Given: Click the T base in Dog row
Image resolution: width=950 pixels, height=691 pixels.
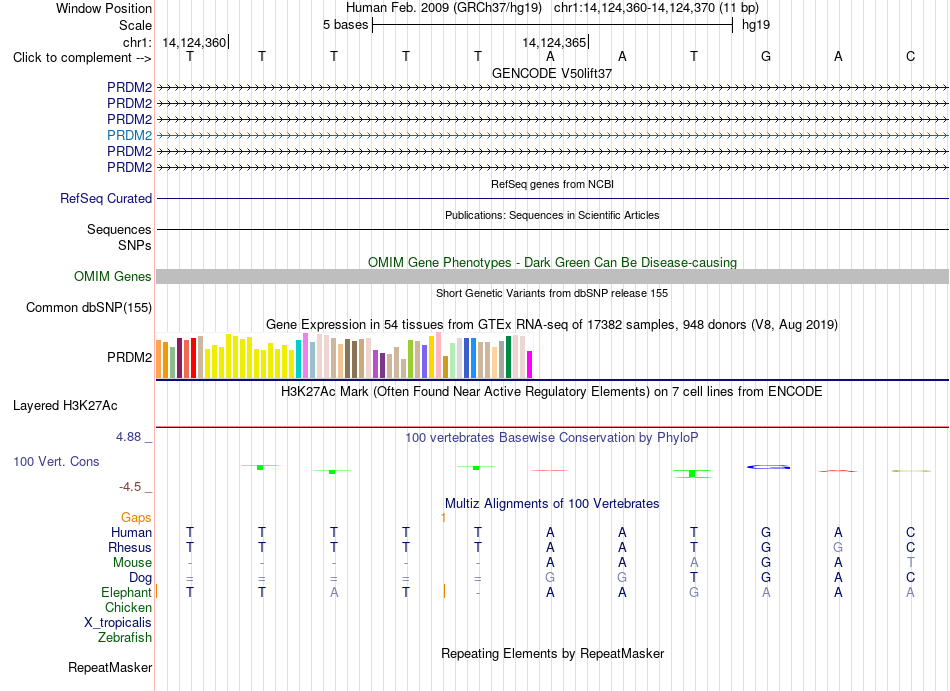Looking at the screenshot, I should pyautogui.click(x=694, y=578).
